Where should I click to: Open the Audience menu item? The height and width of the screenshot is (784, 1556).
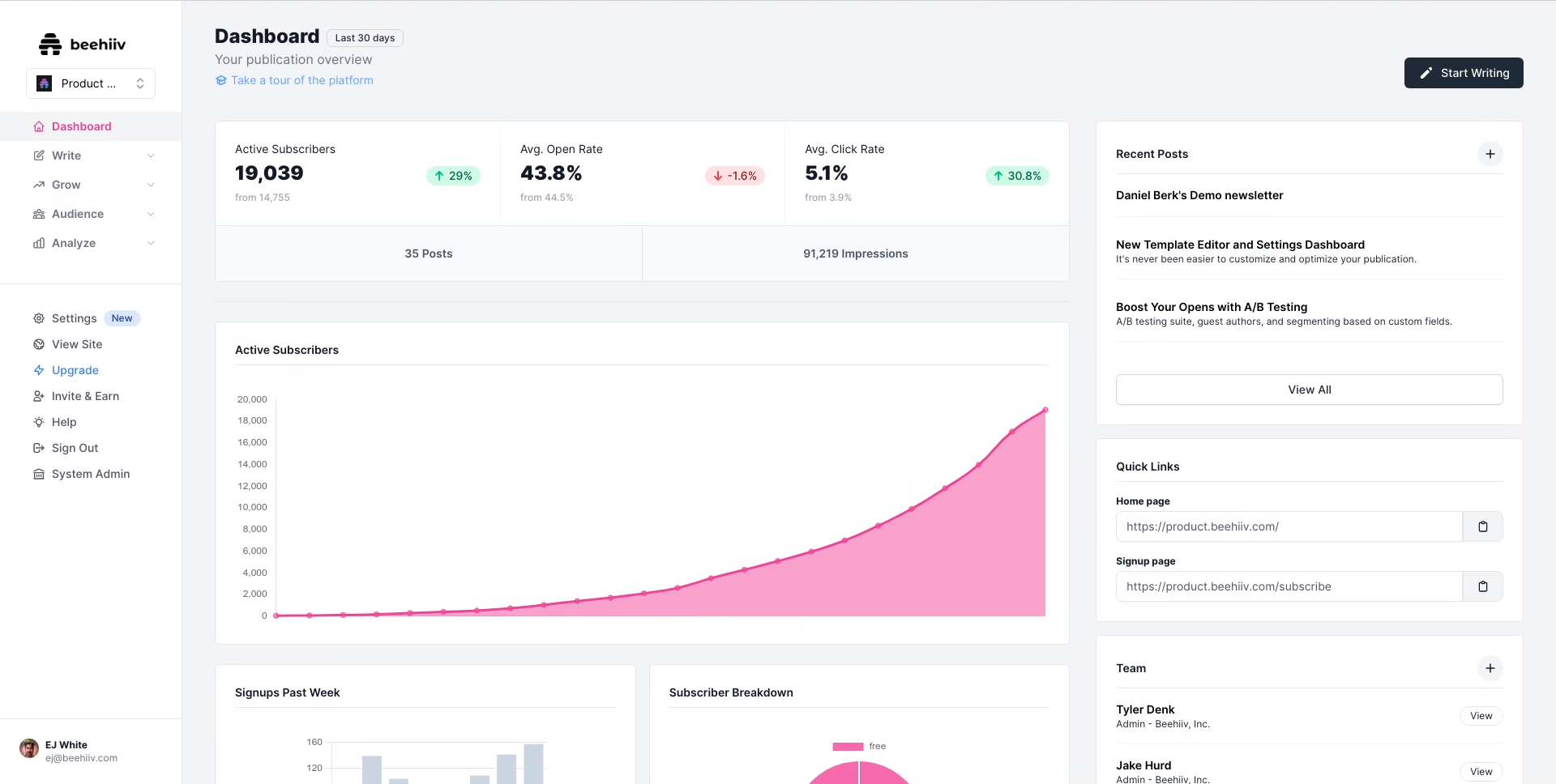78,214
